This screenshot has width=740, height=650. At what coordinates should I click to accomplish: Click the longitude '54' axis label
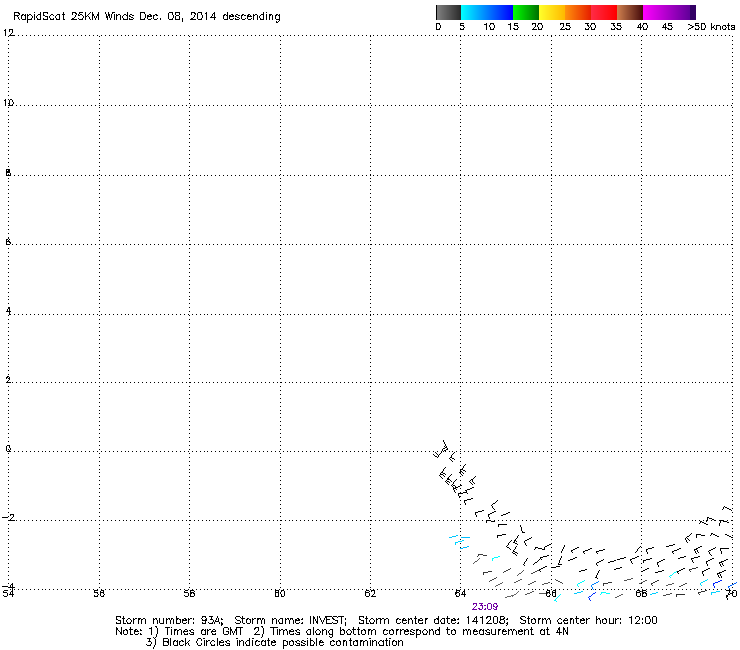8,593
